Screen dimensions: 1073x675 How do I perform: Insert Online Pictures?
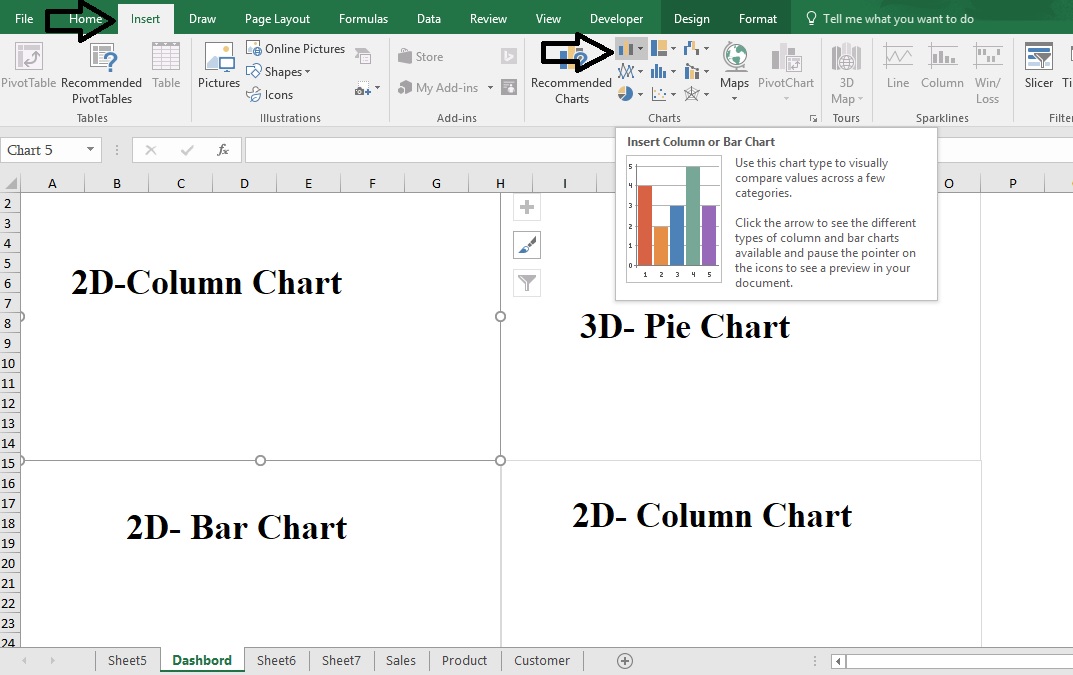click(296, 49)
